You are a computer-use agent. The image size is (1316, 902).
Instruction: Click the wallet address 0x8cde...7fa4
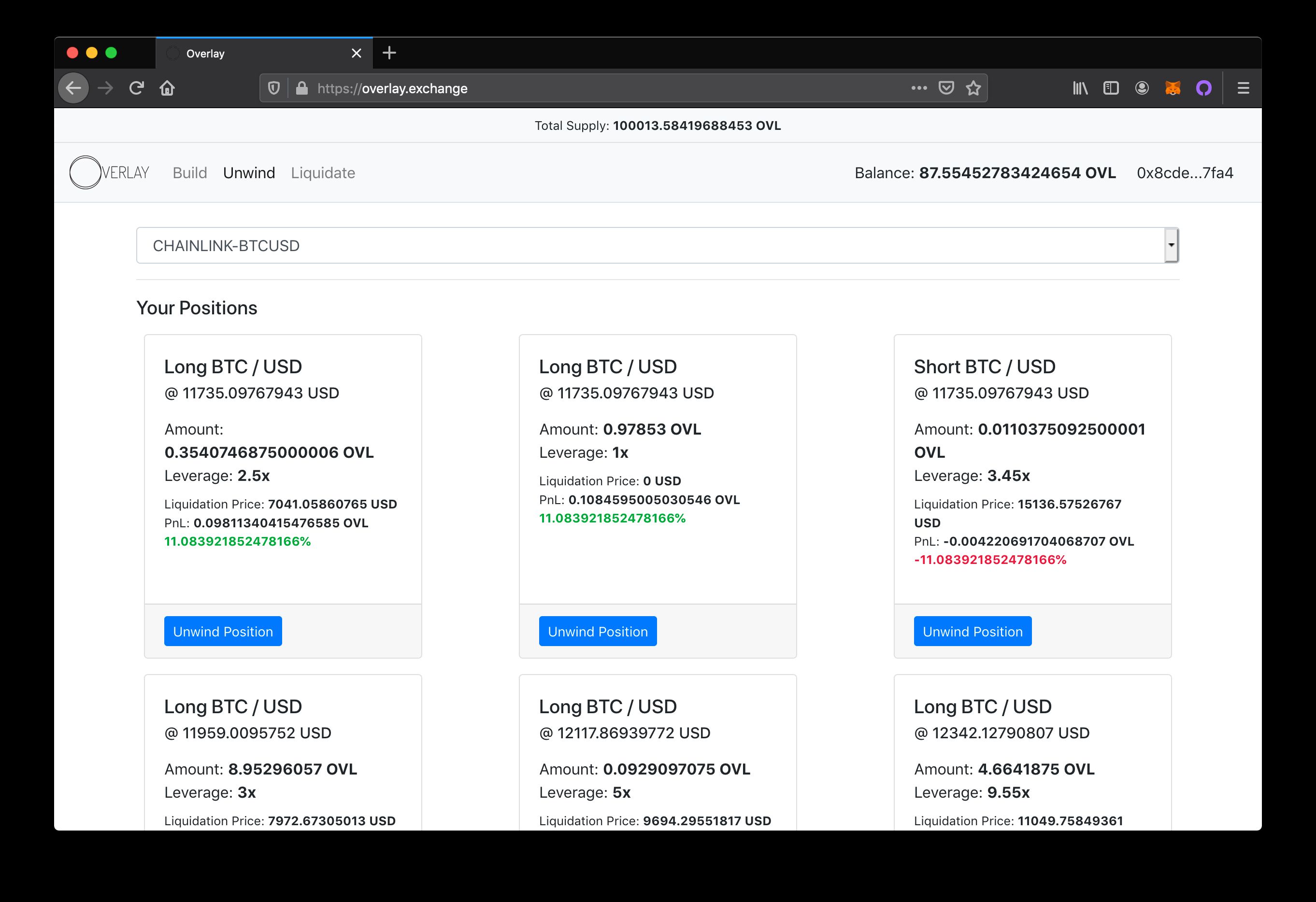click(1185, 172)
